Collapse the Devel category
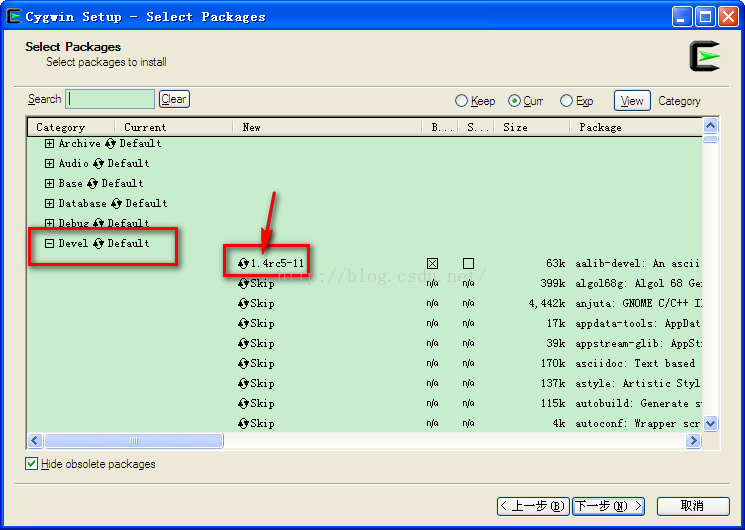The image size is (745, 530). [49, 243]
